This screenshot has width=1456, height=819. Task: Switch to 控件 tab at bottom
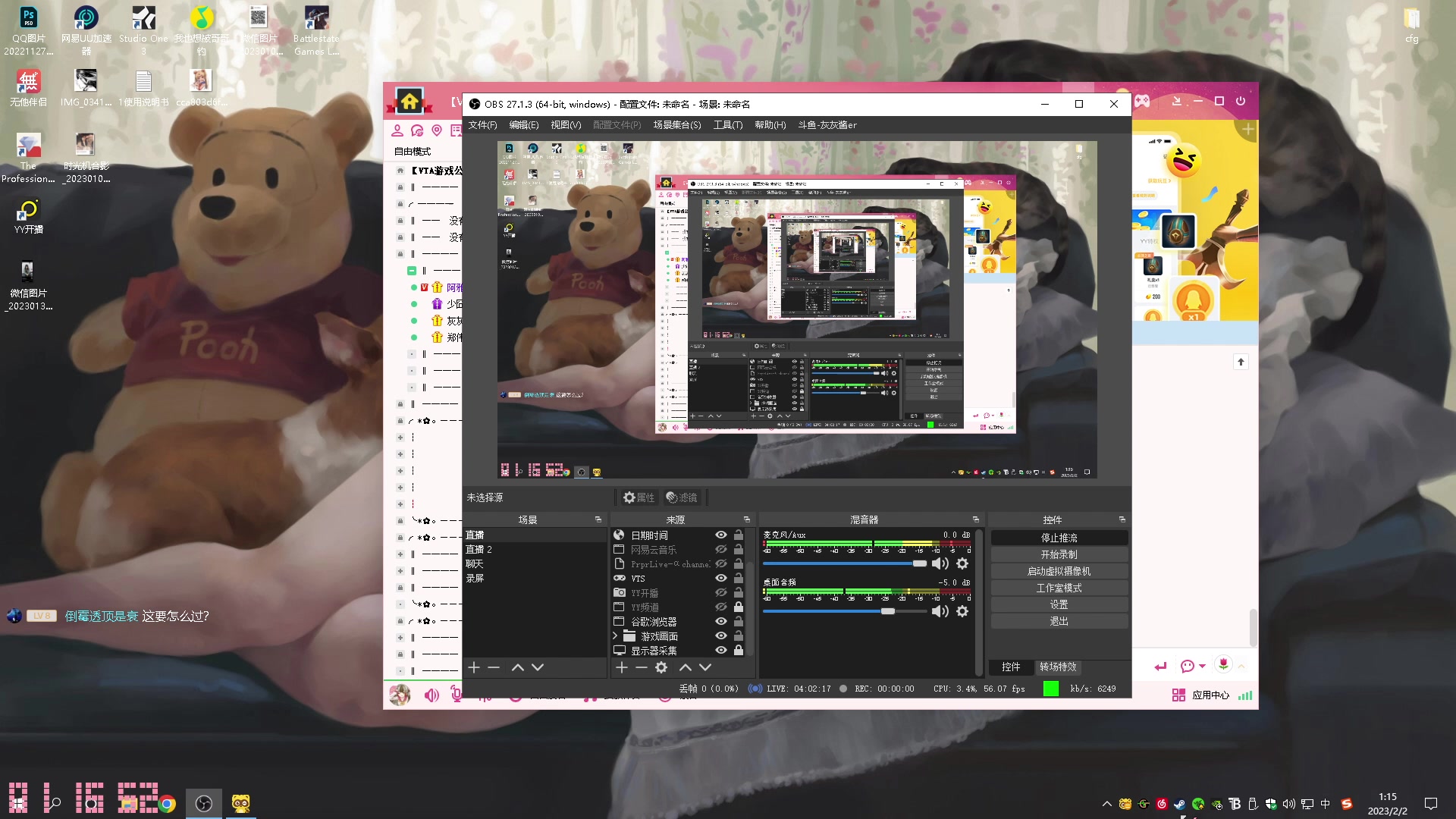(1011, 667)
